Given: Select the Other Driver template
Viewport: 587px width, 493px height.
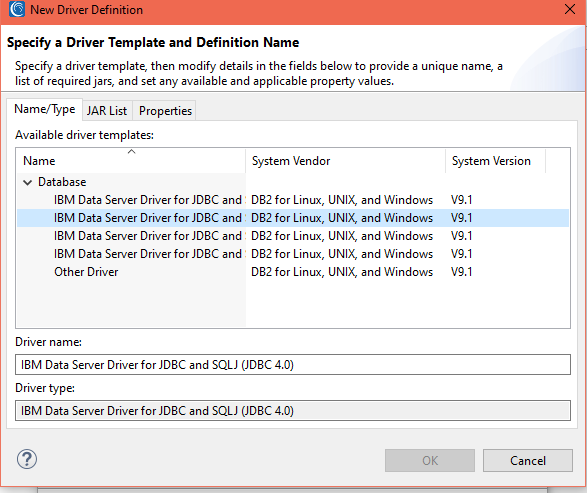Looking at the screenshot, I should (x=293, y=272).
